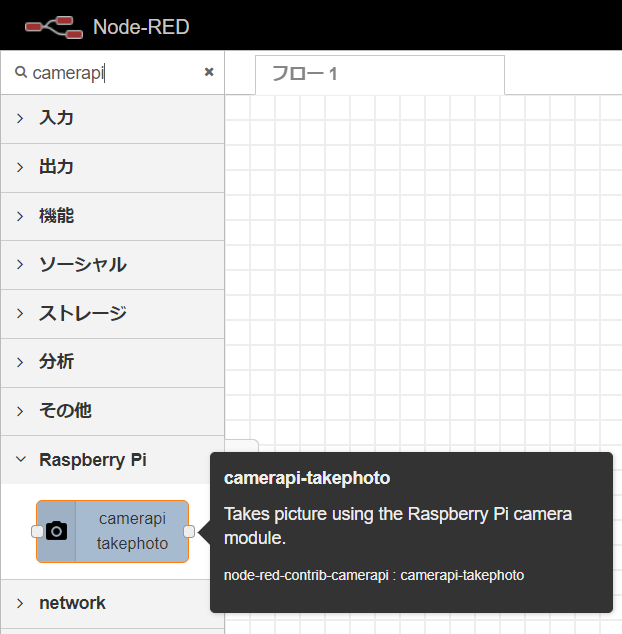Expand the 入力 palette category
The height and width of the screenshot is (634, 622).
[113, 118]
